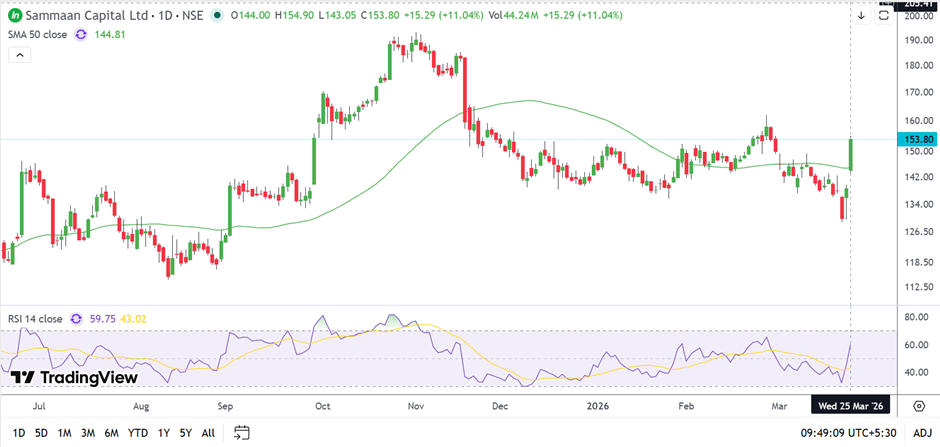940x447 pixels.
Task: Click the Sammaan Capital symbol logo
Action: coord(17,16)
